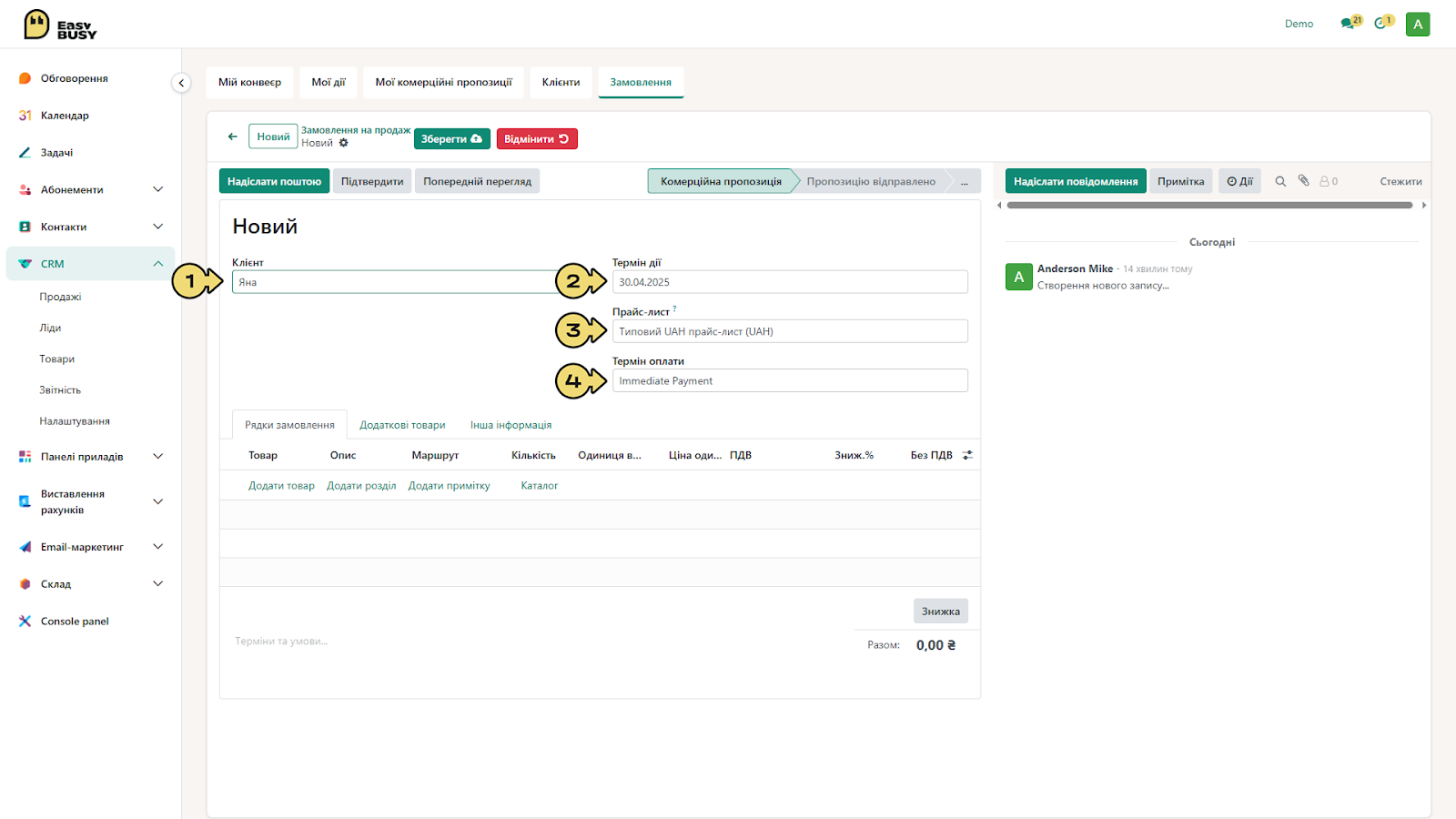Open Попередній перегляд
This screenshot has width=1456, height=819.
(477, 181)
